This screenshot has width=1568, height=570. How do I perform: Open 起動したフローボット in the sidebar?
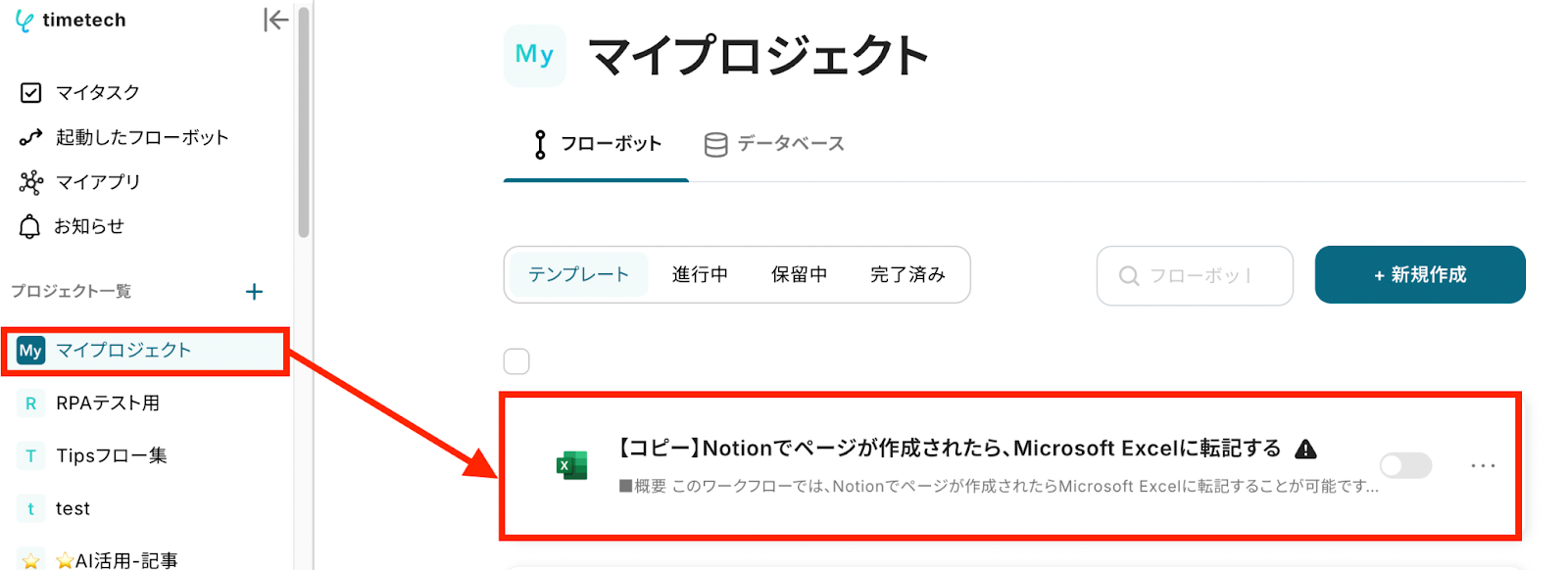tap(141, 137)
